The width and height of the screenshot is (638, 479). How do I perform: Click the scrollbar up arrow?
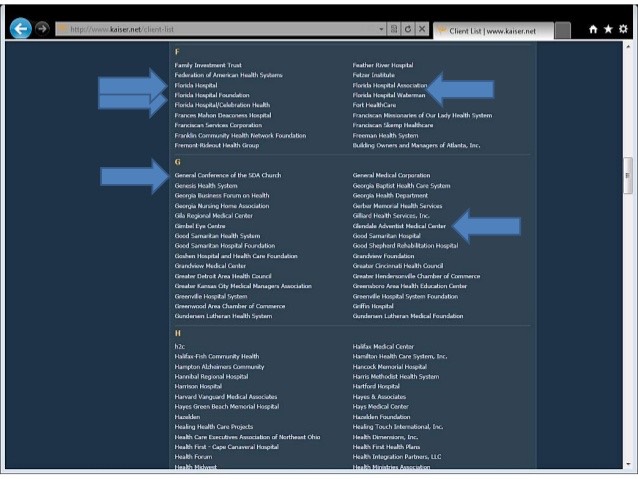[629, 47]
